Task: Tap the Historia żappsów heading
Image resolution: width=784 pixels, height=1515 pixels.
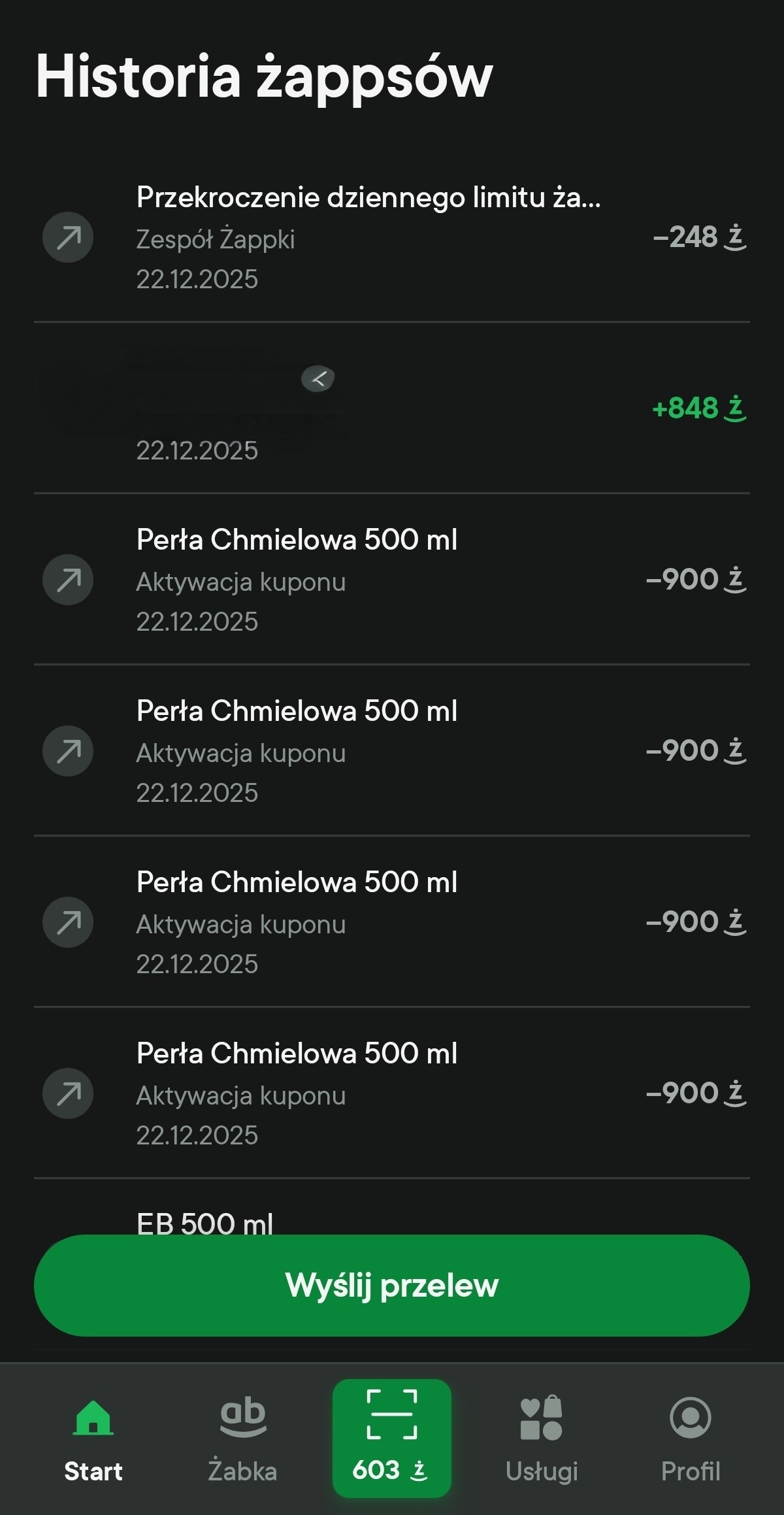Action: point(264,77)
